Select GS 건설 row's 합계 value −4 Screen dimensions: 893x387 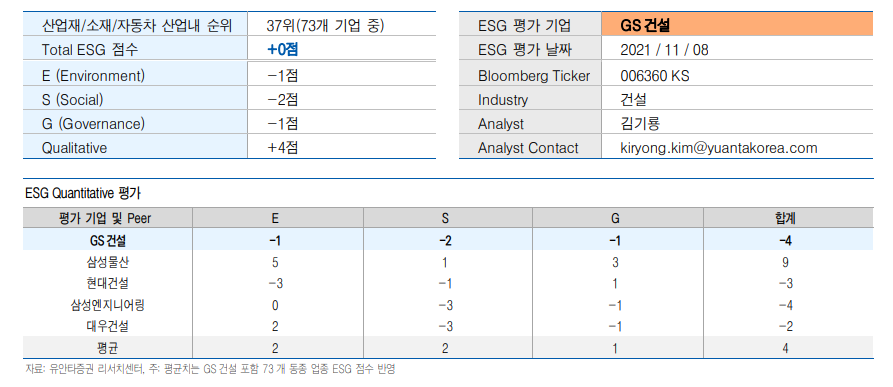pyautogui.click(x=786, y=241)
